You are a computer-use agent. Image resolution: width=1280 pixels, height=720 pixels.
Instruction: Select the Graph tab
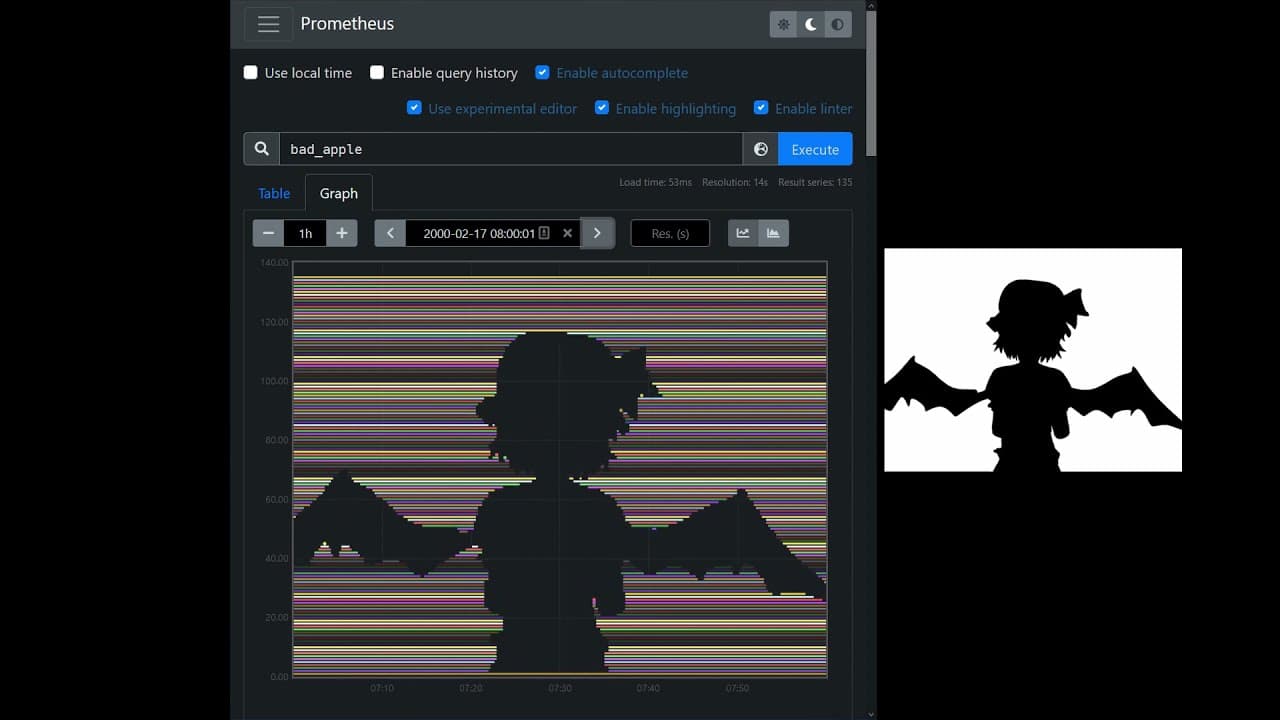point(339,193)
